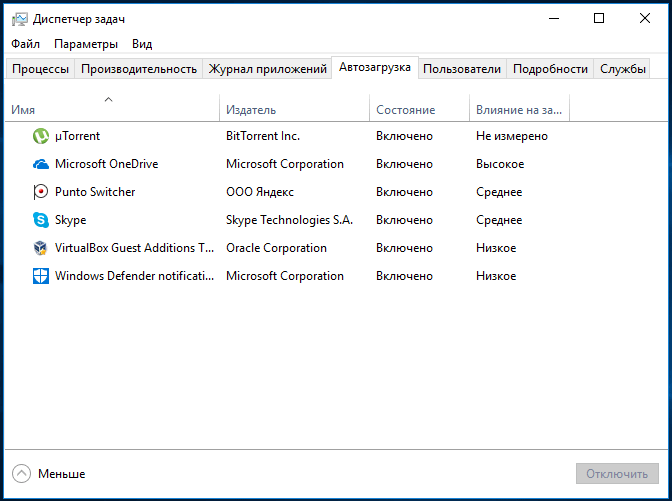Click Microsoft Corporation in the OneDrive row
672x501 pixels.
(x=285, y=164)
